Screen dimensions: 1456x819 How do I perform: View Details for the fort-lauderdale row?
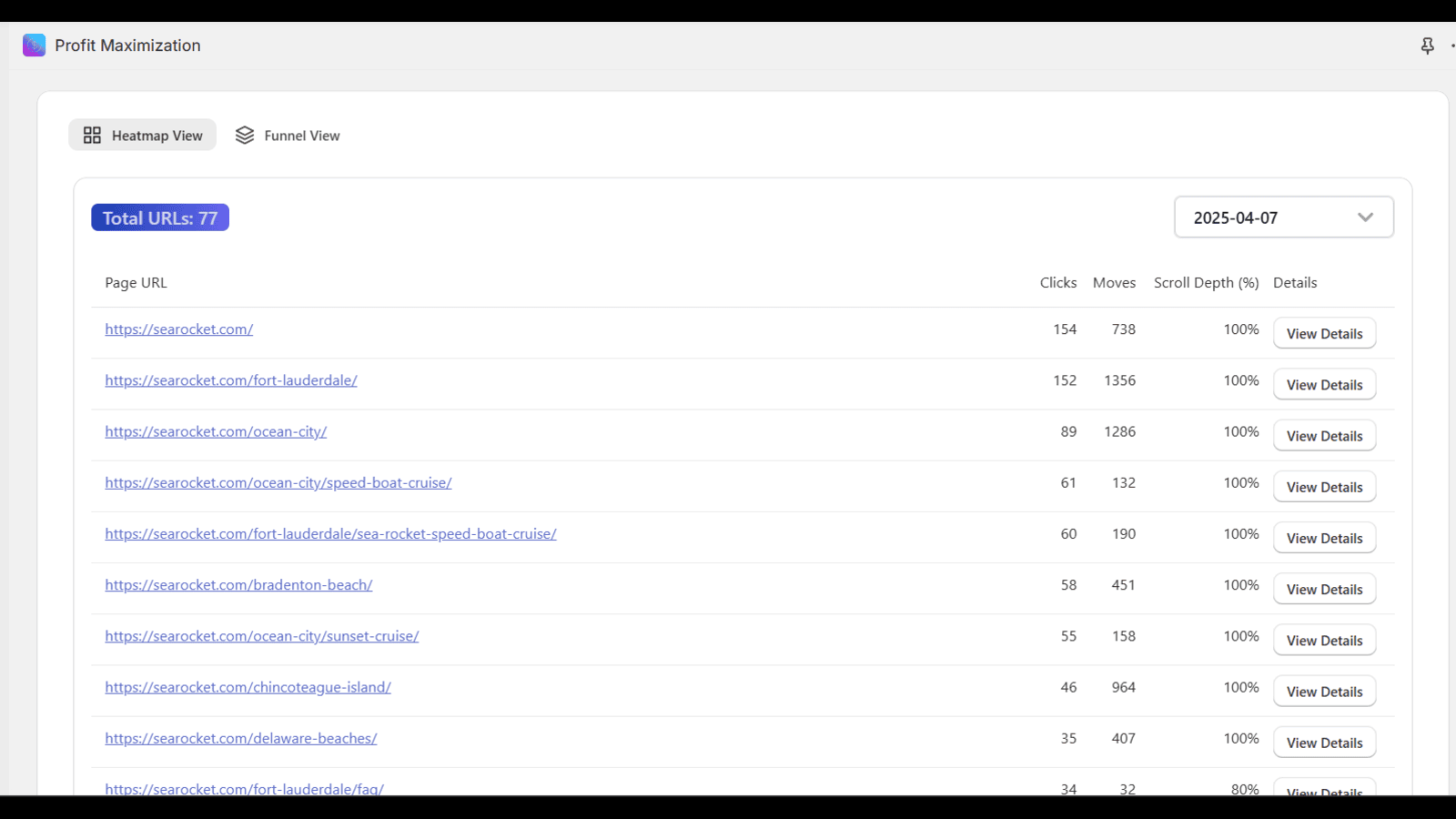(x=1324, y=384)
